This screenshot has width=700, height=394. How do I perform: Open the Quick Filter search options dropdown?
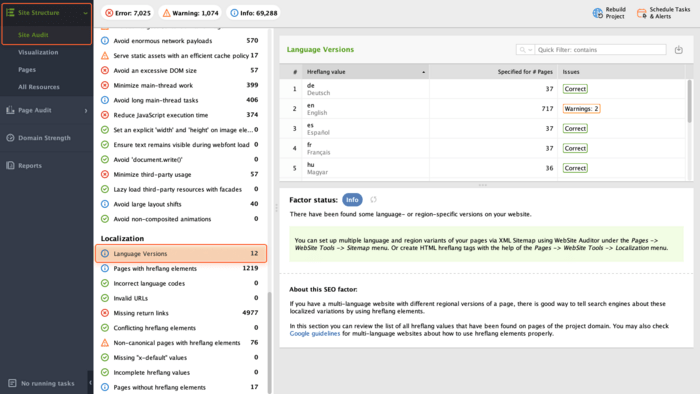pos(525,50)
